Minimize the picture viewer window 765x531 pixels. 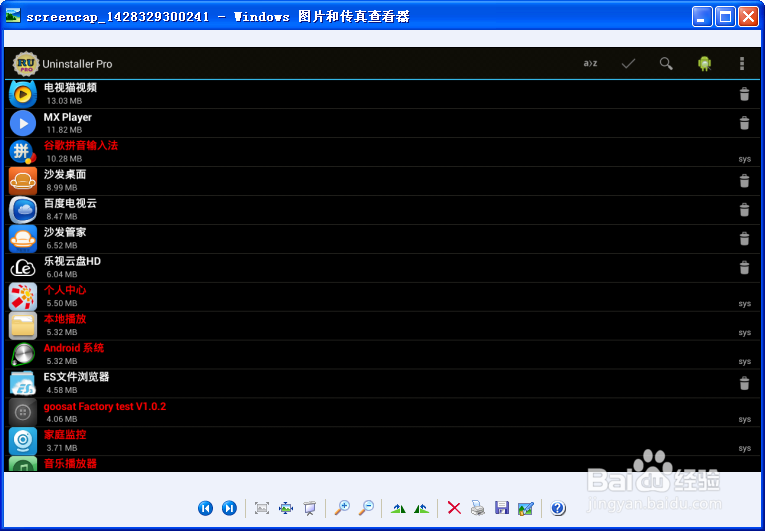(x=702, y=17)
